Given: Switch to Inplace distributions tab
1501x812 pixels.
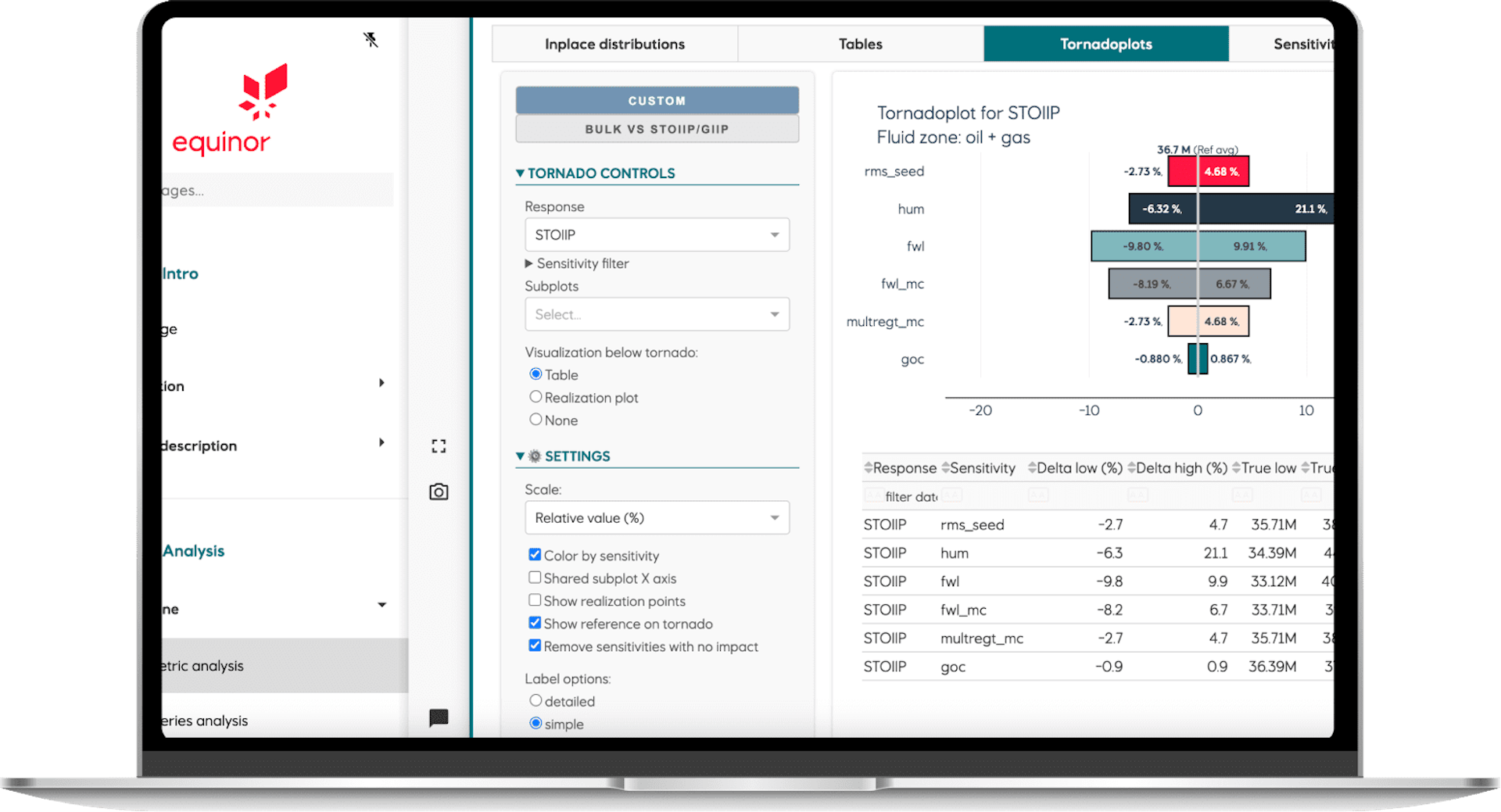Looking at the screenshot, I should click(614, 44).
